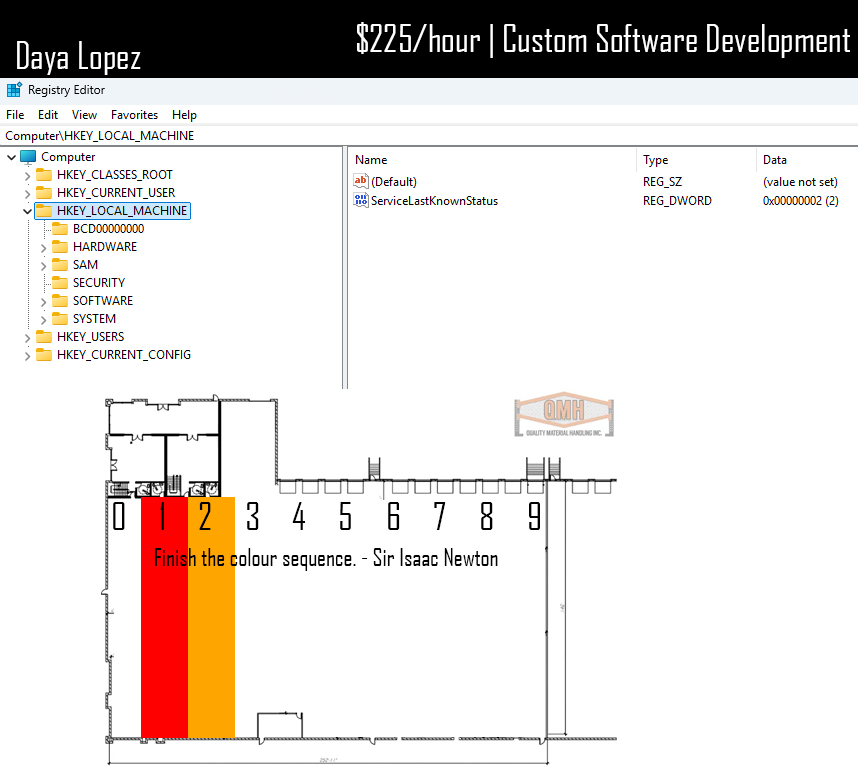
Task: Click the SECURITY folder icon
Action: (60, 283)
